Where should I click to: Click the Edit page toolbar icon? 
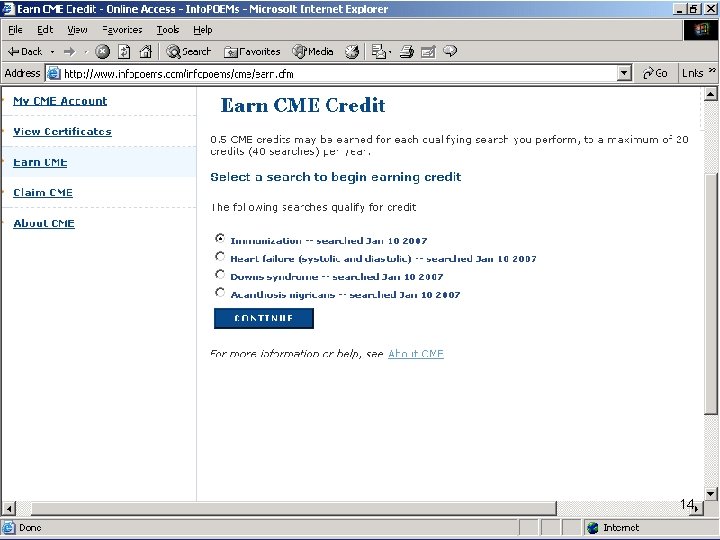tap(428, 51)
